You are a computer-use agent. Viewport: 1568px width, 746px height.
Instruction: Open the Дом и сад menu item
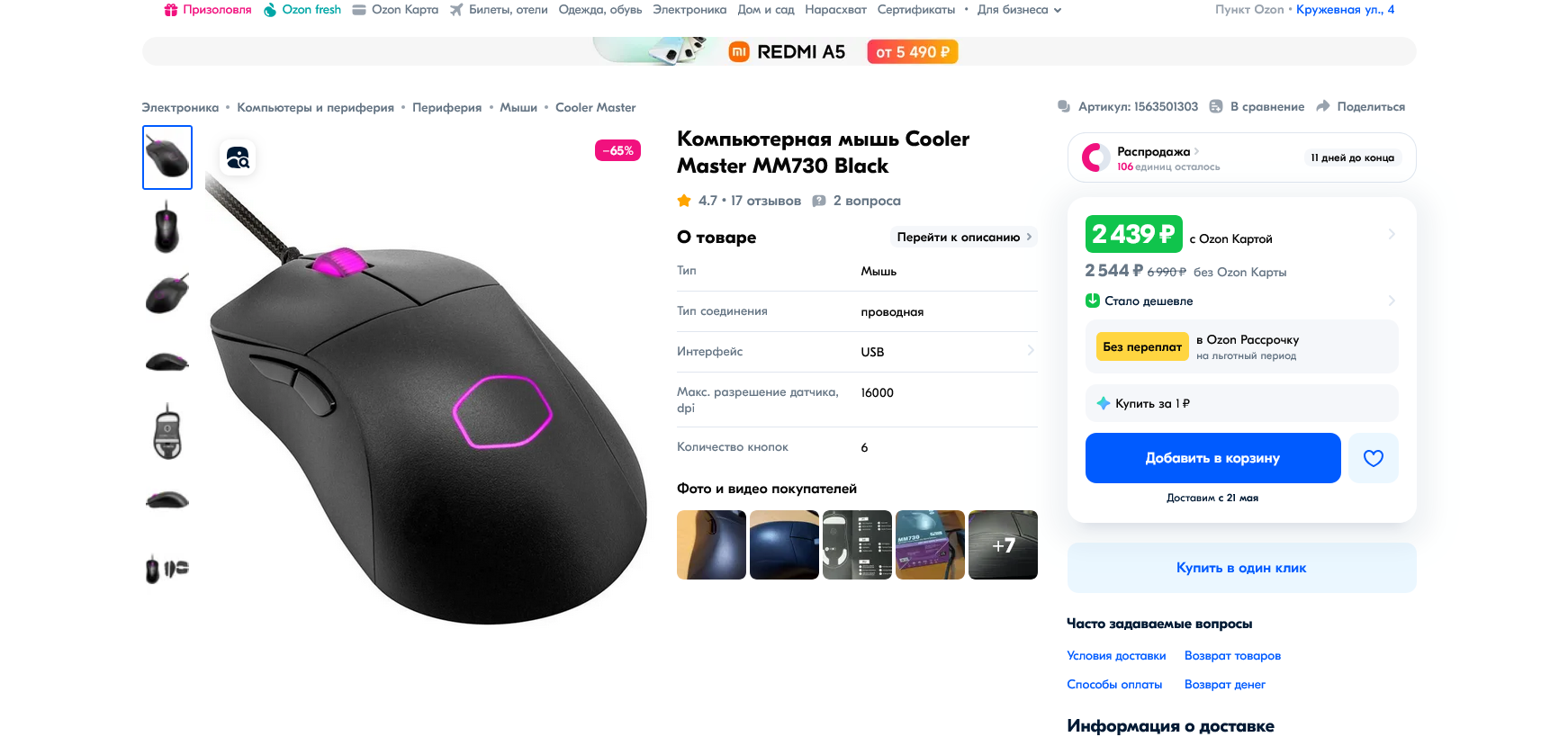tap(766, 10)
